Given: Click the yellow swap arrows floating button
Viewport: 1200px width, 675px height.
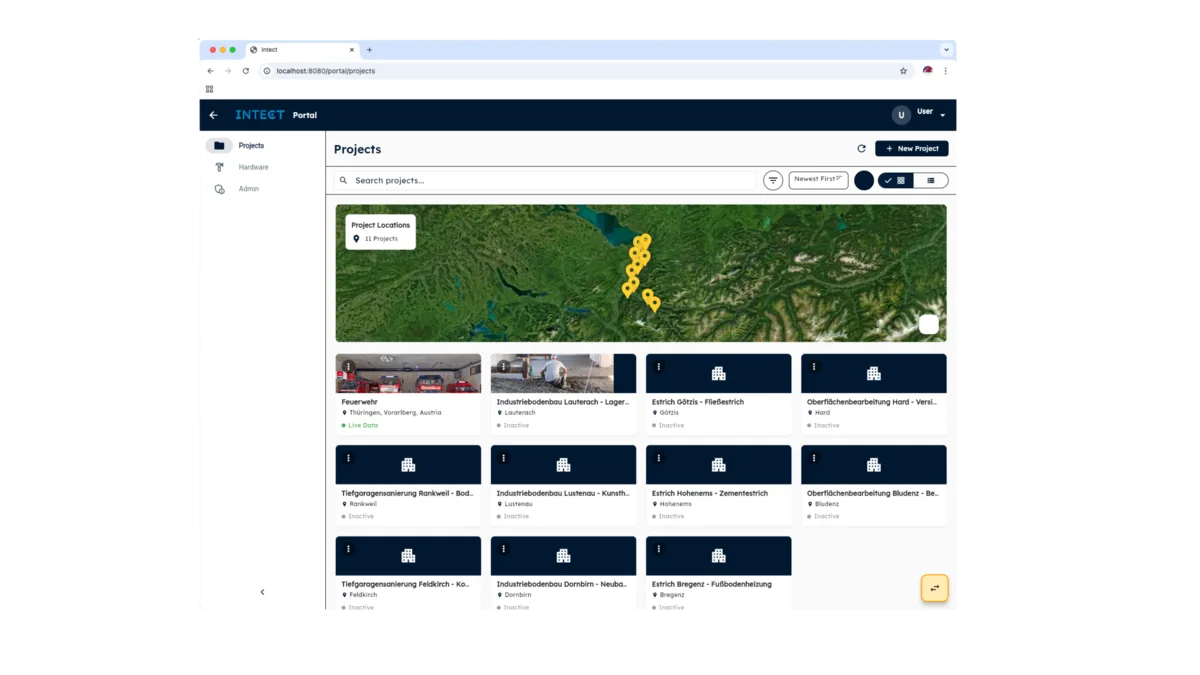Looking at the screenshot, I should tap(934, 588).
